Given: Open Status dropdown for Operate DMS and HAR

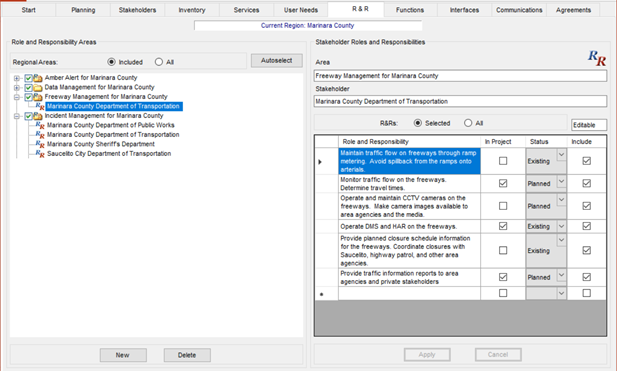Looking at the screenshot, I should tap(562, 226).
